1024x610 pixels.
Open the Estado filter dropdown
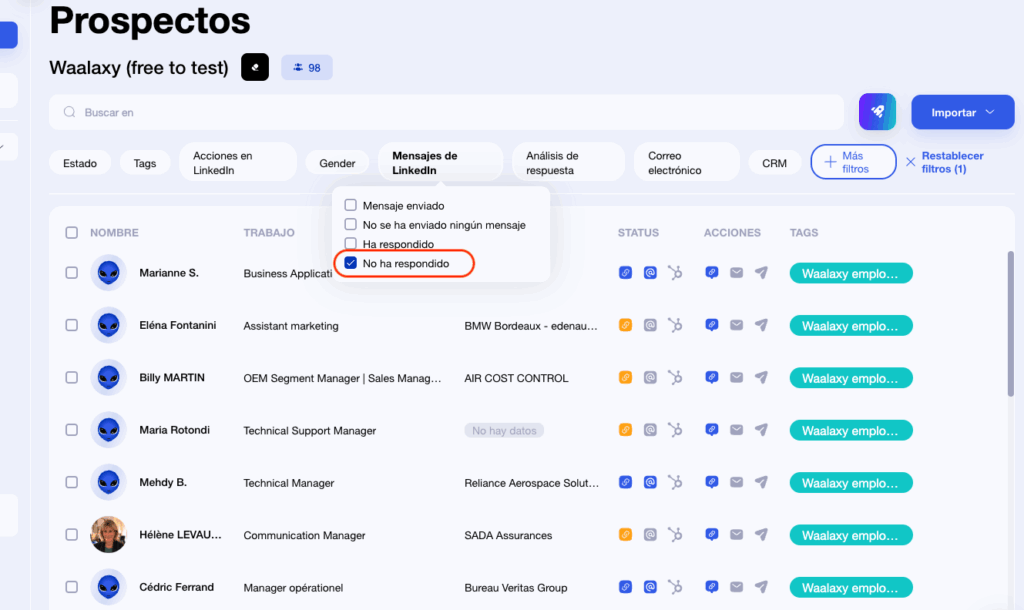(80, 163)
